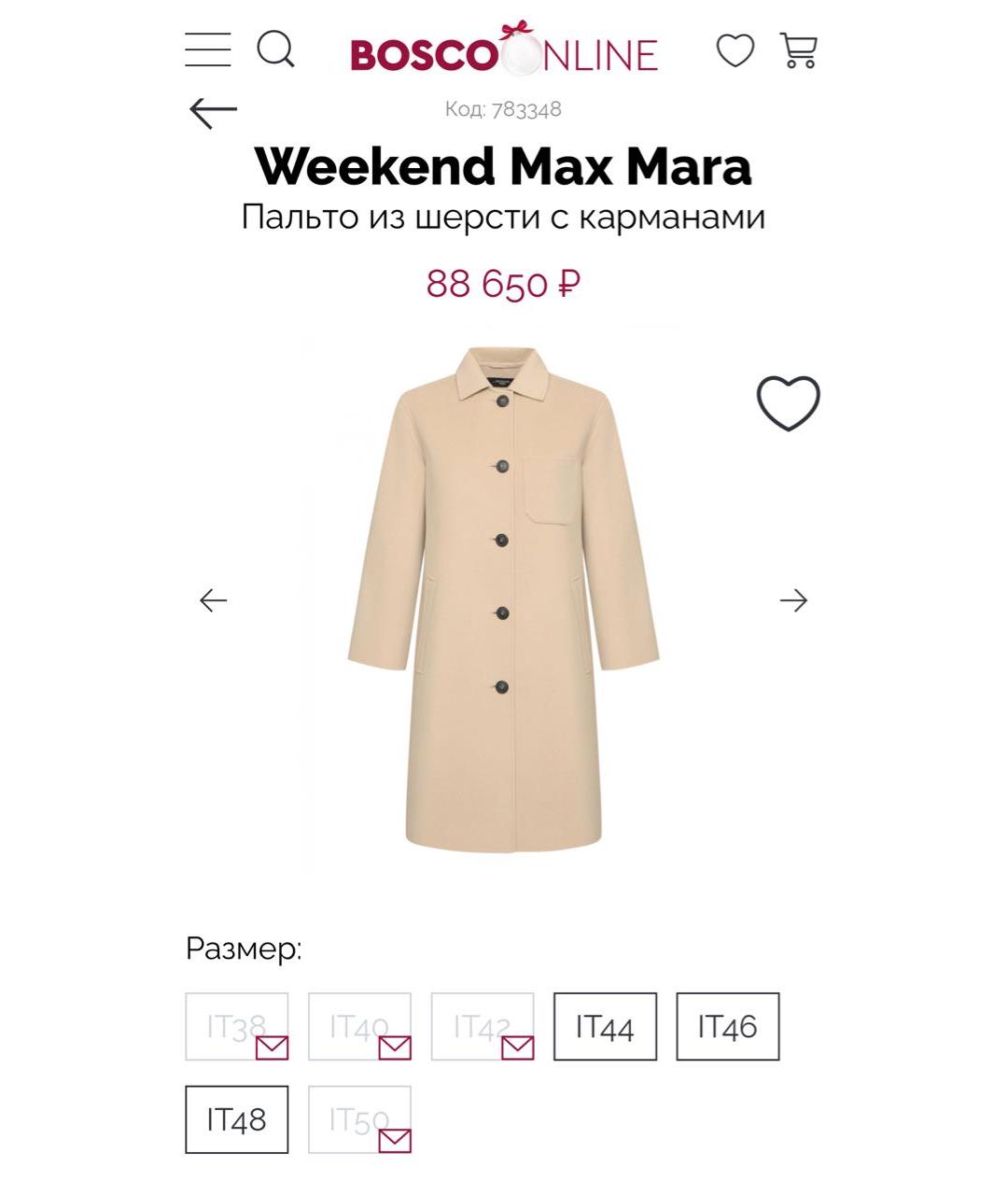The width and height of the screenshot is (1008, 1195).
Task: Click the product code 783348
Action: point(504,109)
